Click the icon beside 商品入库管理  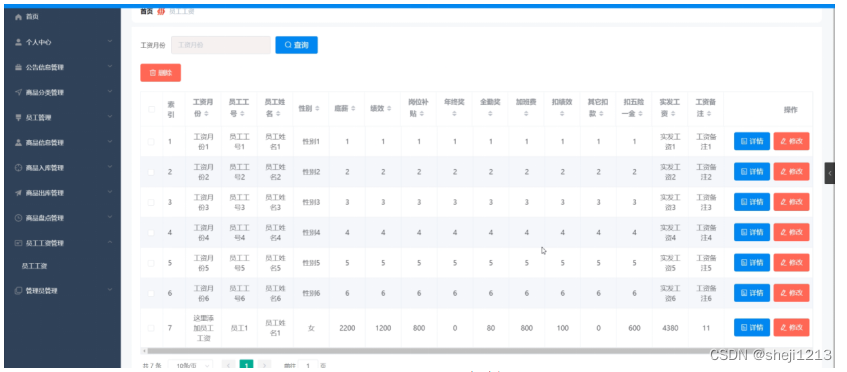coord(18,168)
